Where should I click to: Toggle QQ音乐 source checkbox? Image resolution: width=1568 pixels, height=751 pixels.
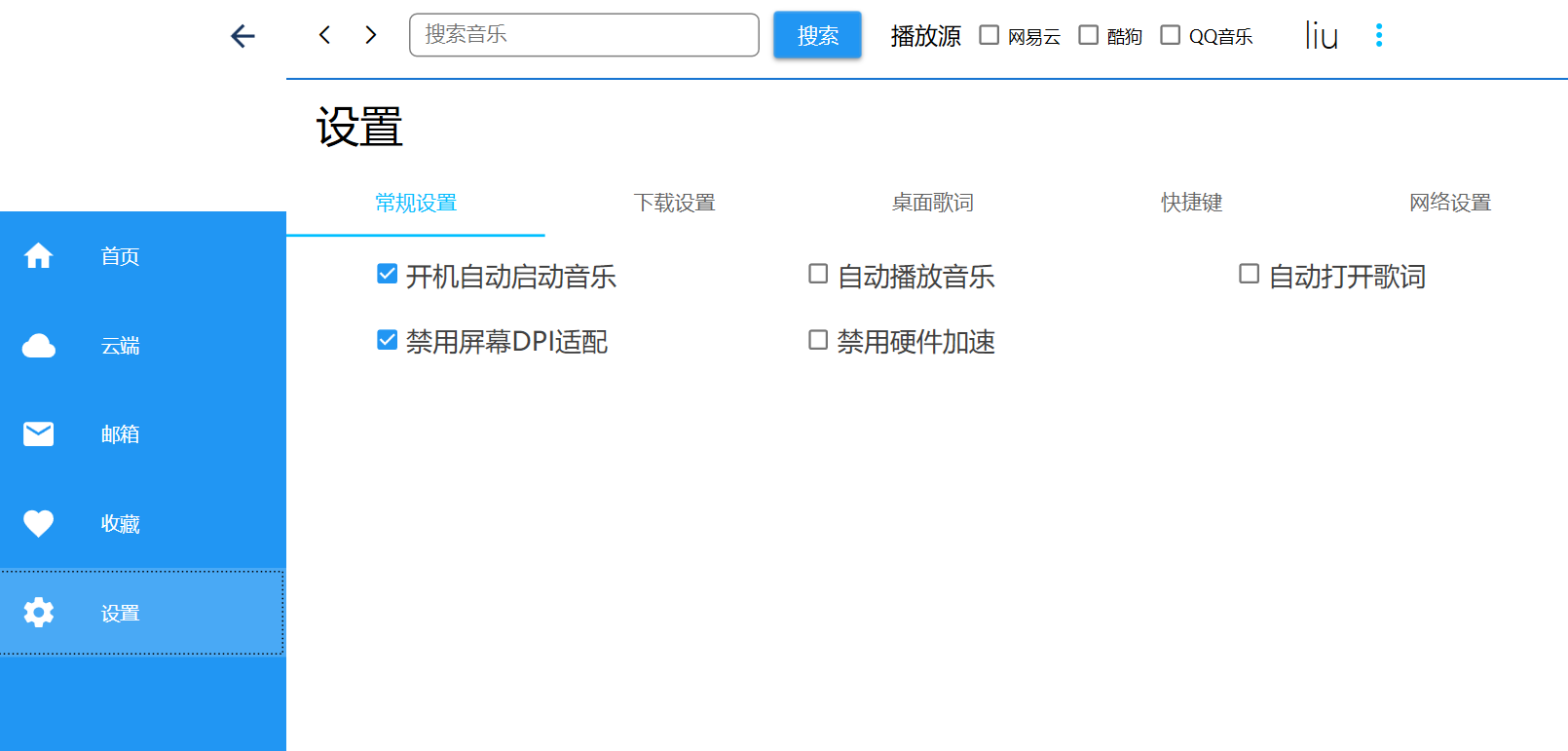point(1171,35)
